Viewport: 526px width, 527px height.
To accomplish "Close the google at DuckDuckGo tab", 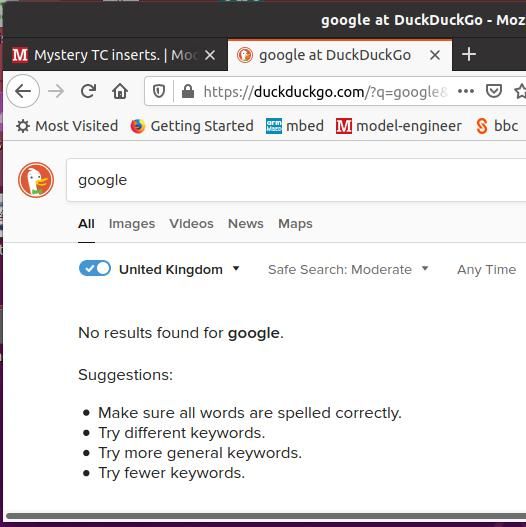I will (x=435, y=55).
